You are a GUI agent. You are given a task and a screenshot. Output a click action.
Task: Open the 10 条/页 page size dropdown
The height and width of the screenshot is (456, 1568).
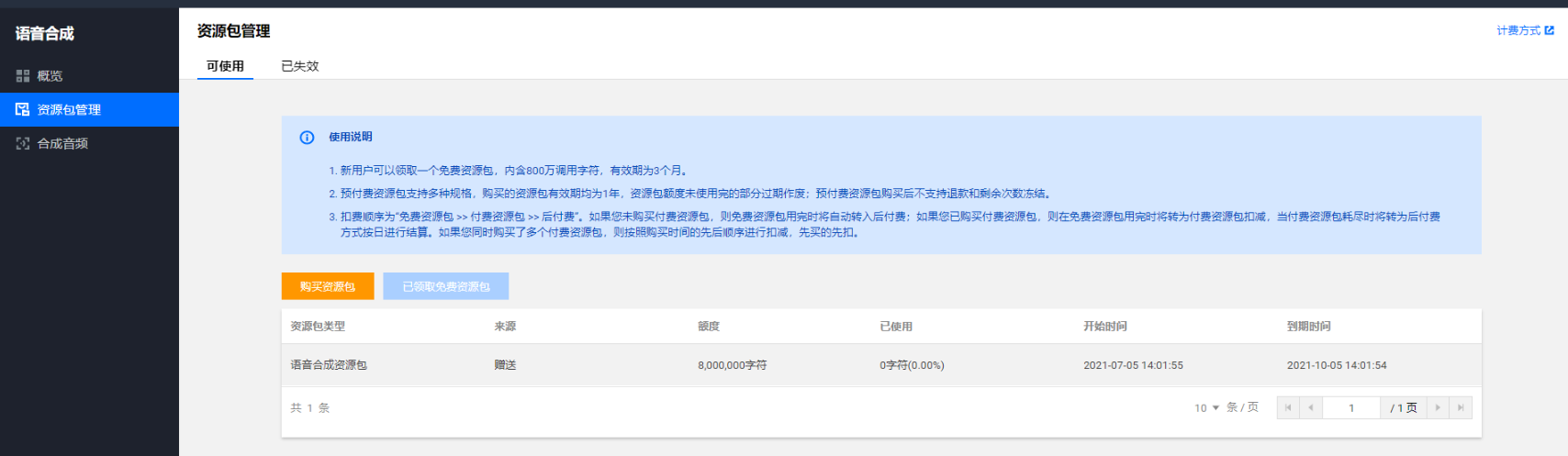pyautogui.click(x=1206, y=407)
